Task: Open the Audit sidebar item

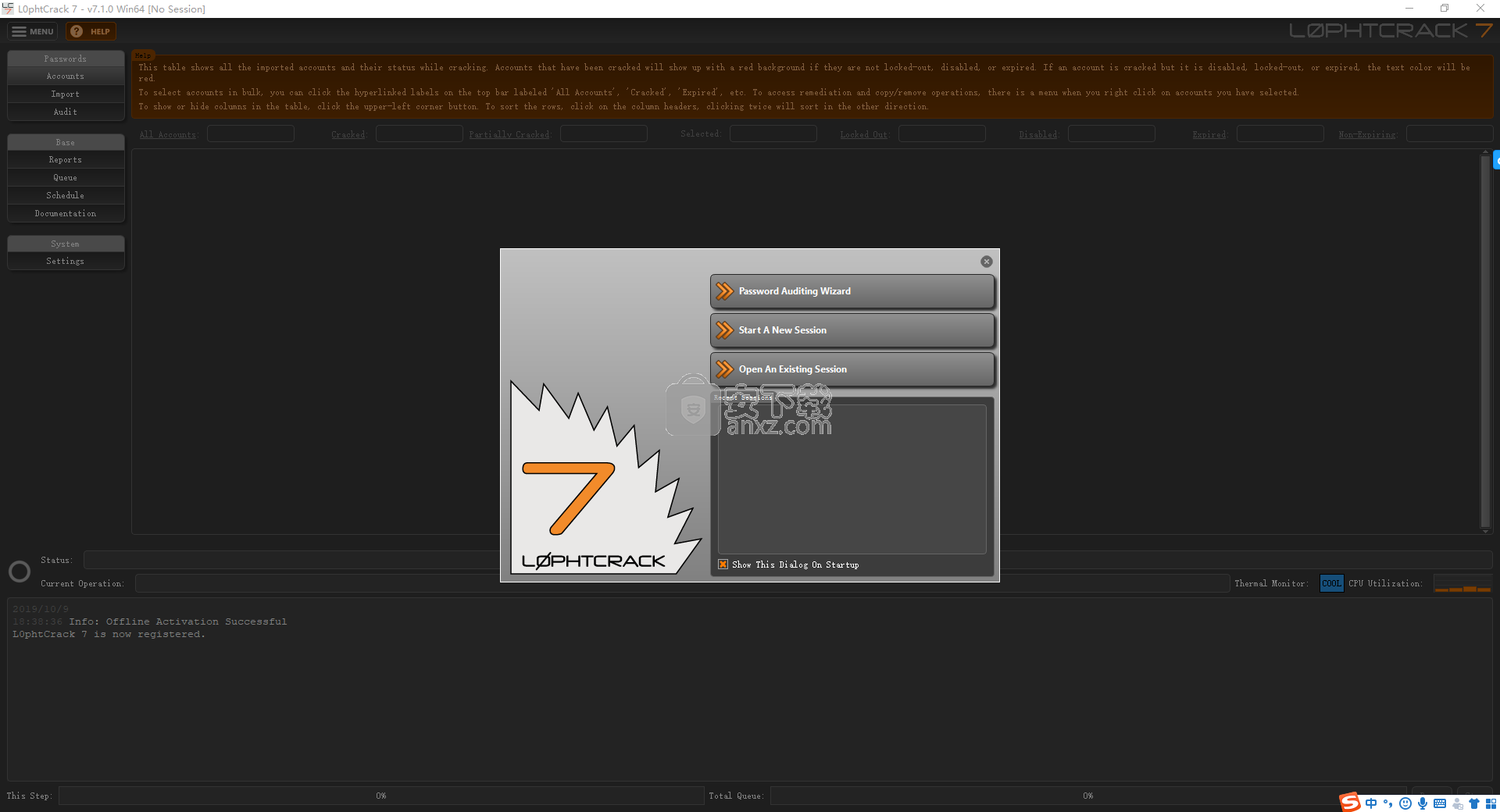Action: coord(66,112)
